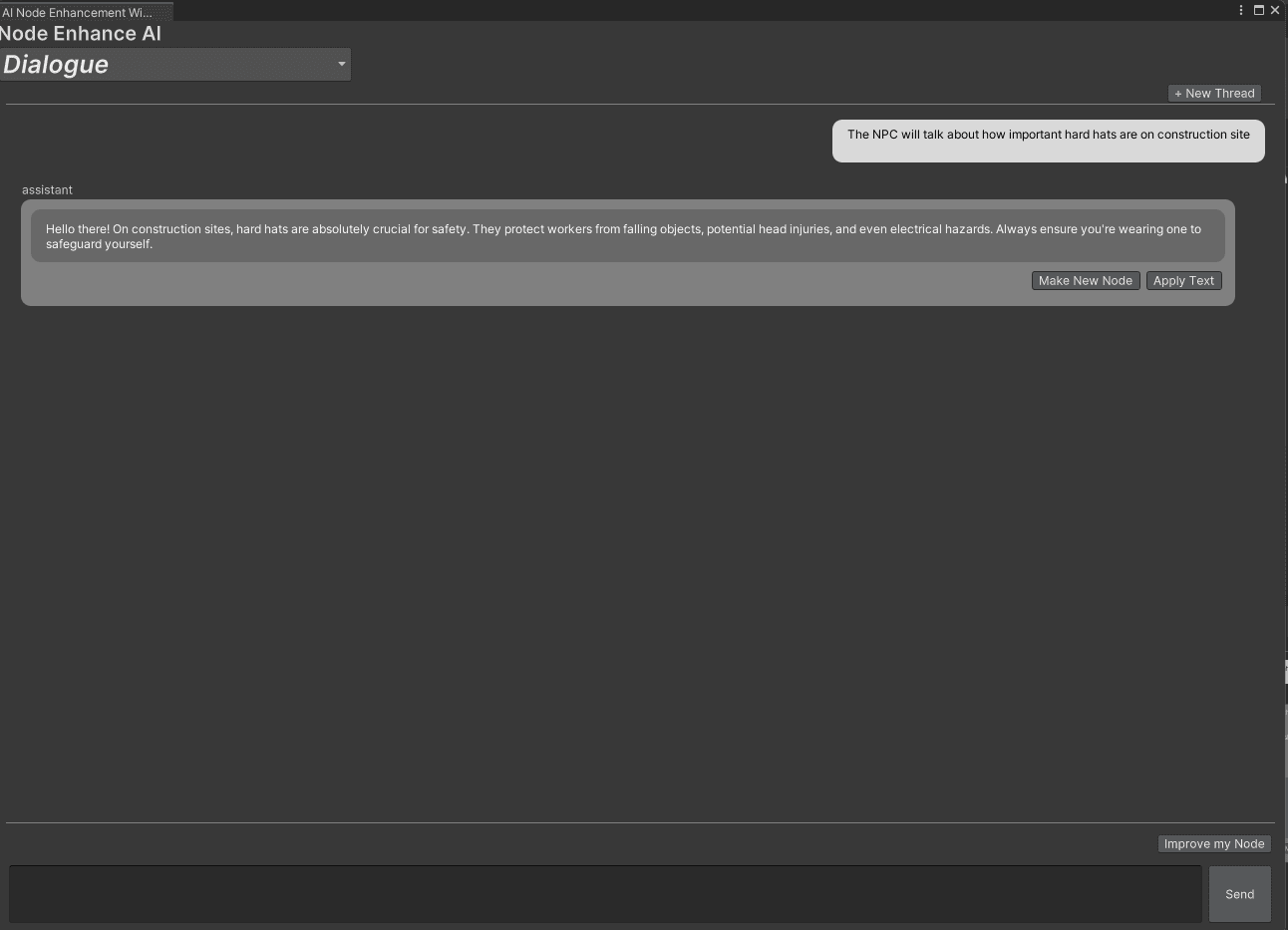Viewport: 1288px width, 930px height.
Task: Open the Dialogue dropdown
Action: (175, 65)
